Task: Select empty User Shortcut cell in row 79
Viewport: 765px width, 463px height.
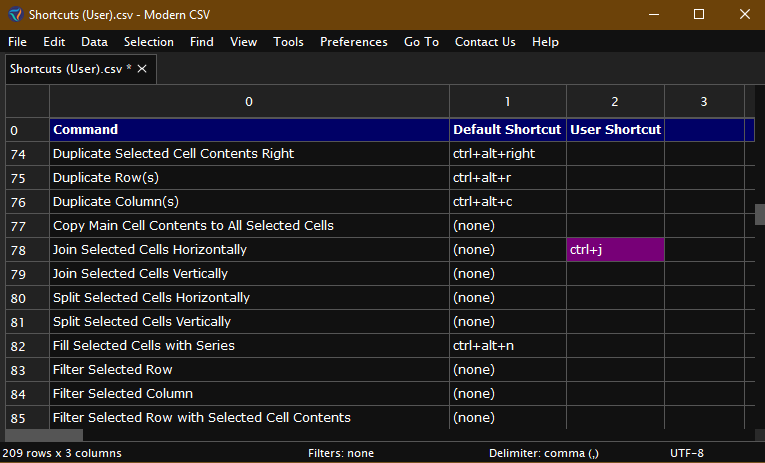Action: tap(615, 274)
